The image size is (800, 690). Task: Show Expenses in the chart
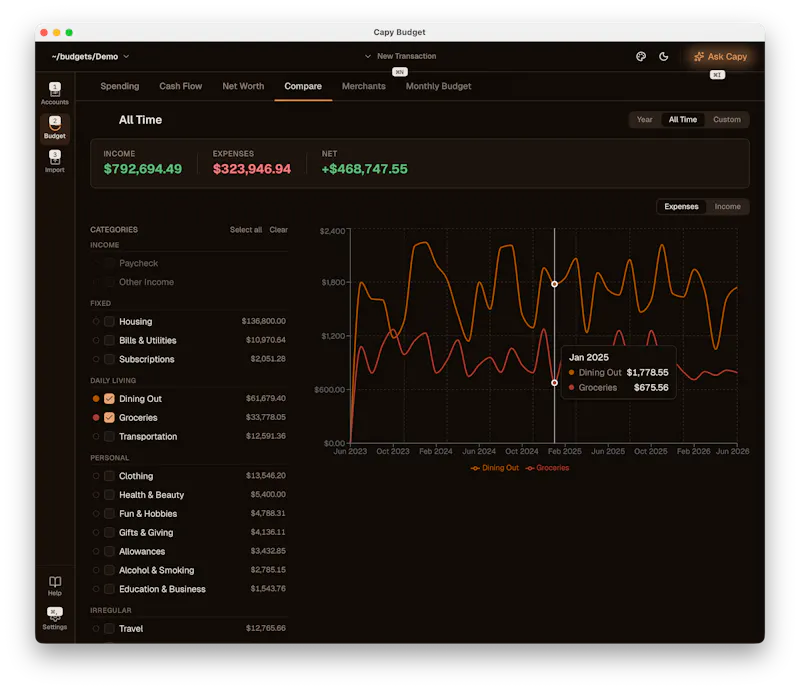pyautogui.click(x=681, y=207)
